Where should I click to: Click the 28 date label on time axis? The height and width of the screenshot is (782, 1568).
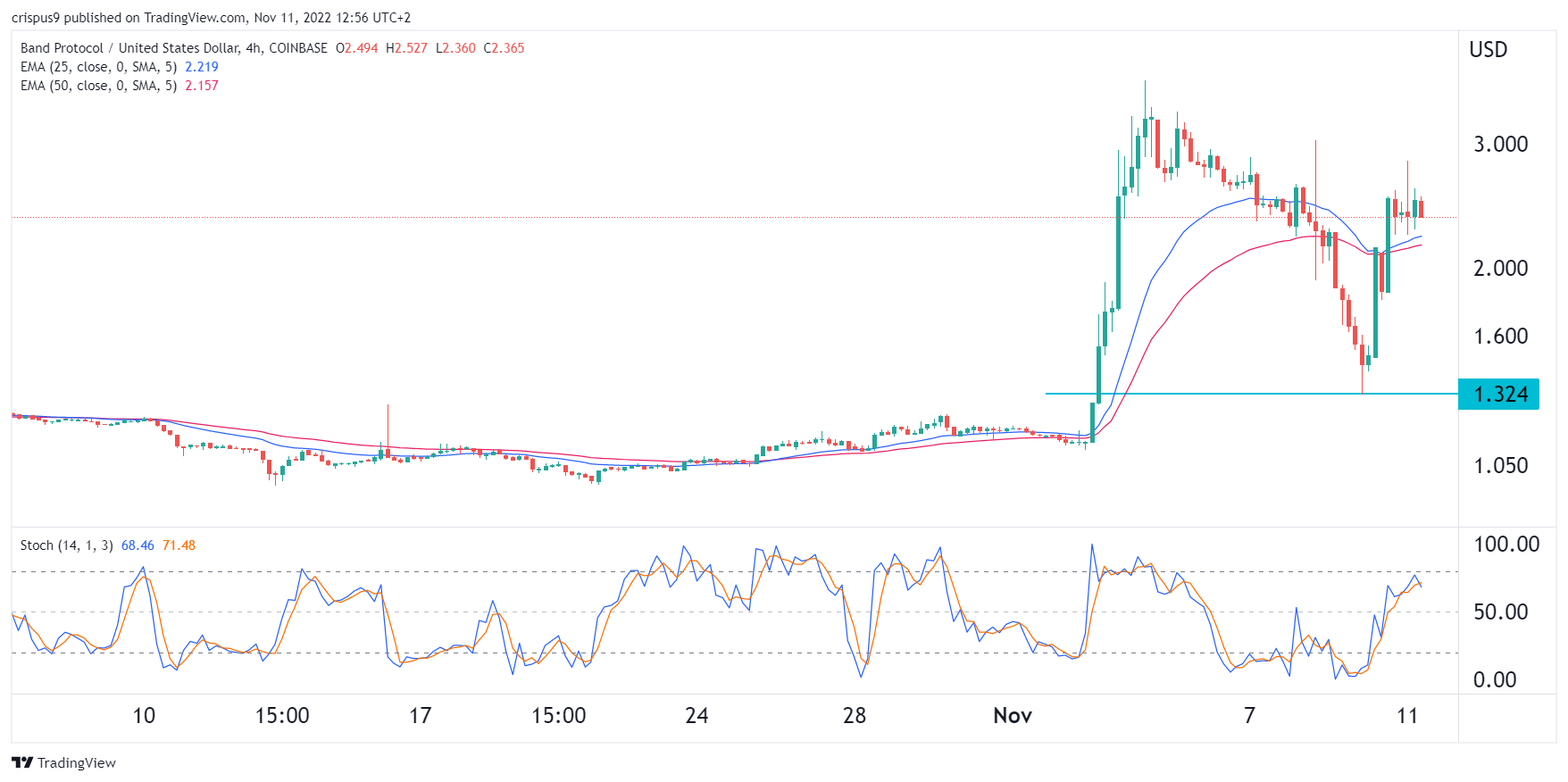pyautogui.click(x=855, y=715)
